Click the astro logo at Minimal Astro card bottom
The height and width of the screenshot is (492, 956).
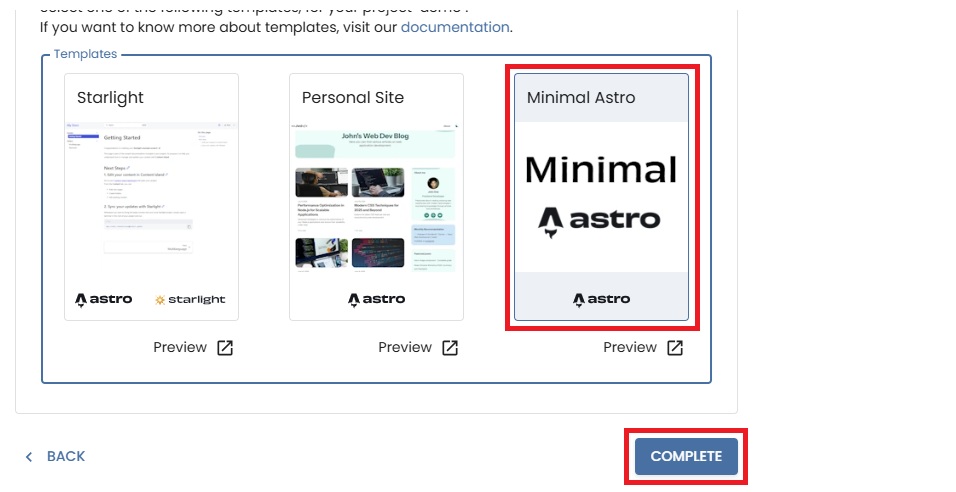[x=601, y=299]
